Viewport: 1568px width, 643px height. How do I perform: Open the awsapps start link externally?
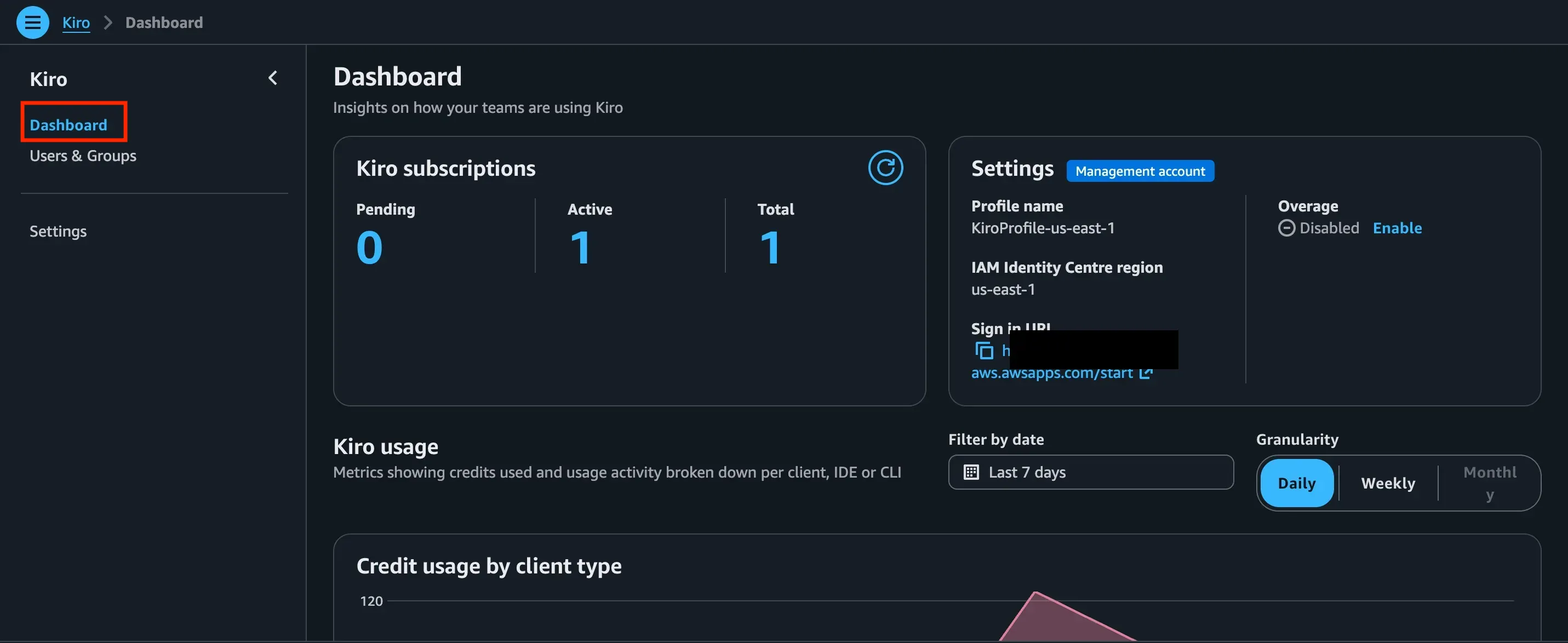[1146, 373]
